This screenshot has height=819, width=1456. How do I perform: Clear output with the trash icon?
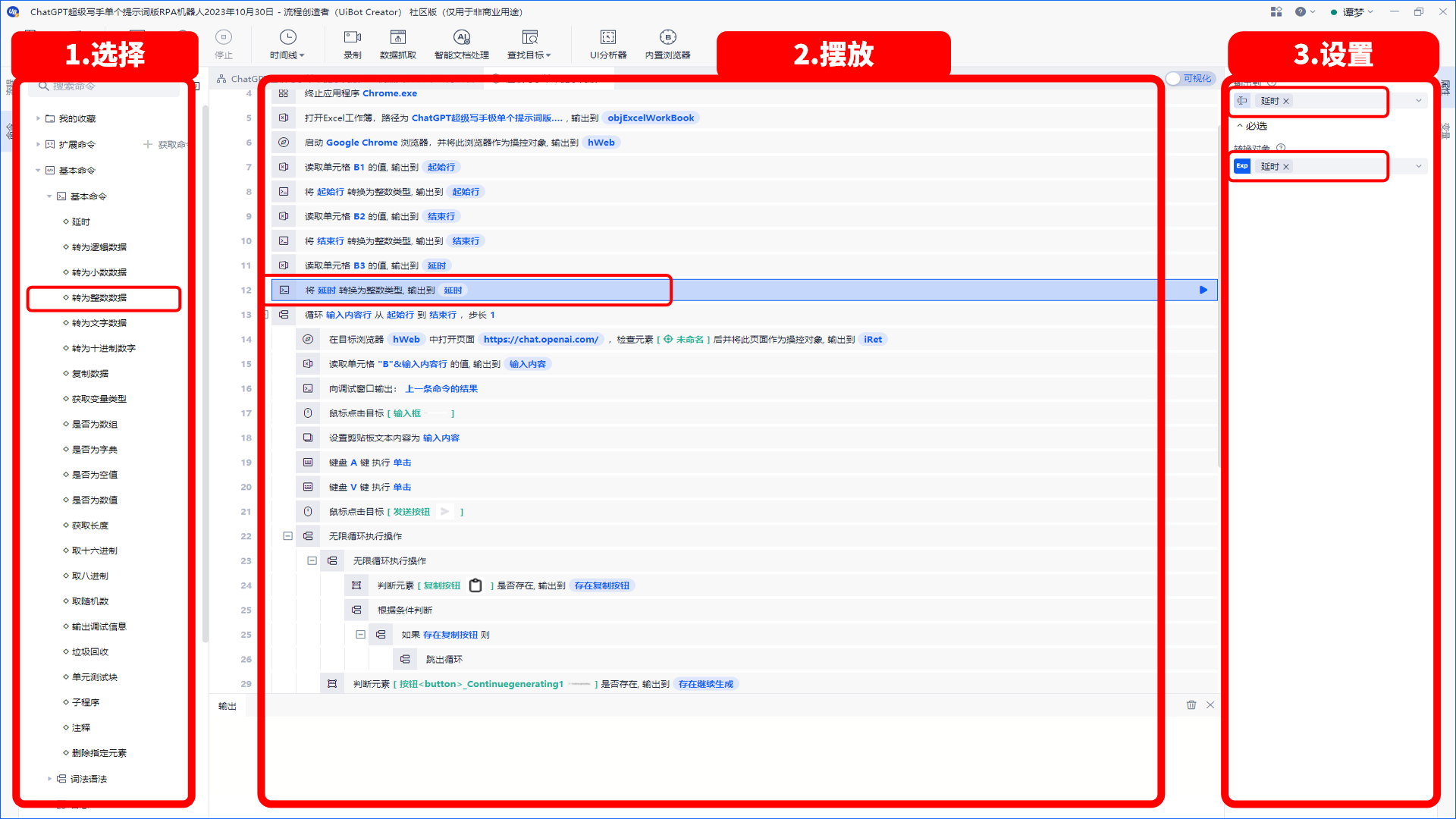click(1191, 704)
